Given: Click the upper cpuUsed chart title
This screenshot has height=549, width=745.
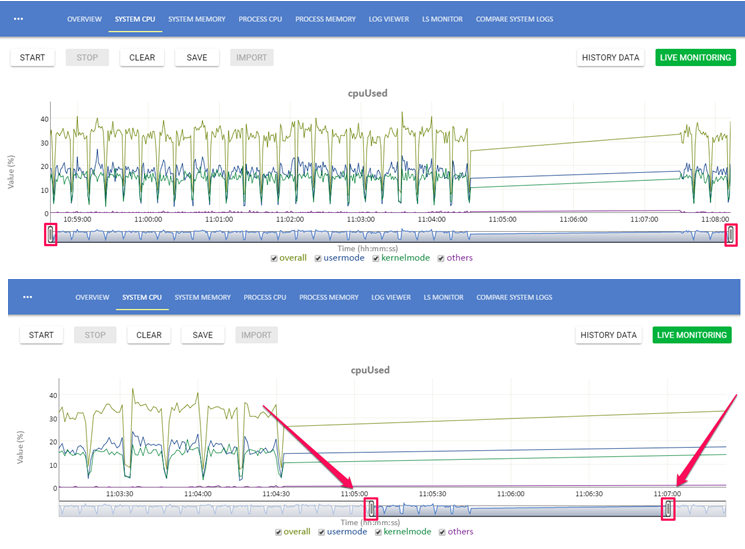Looking at the screenshot, I should click(x=368, y=93).
